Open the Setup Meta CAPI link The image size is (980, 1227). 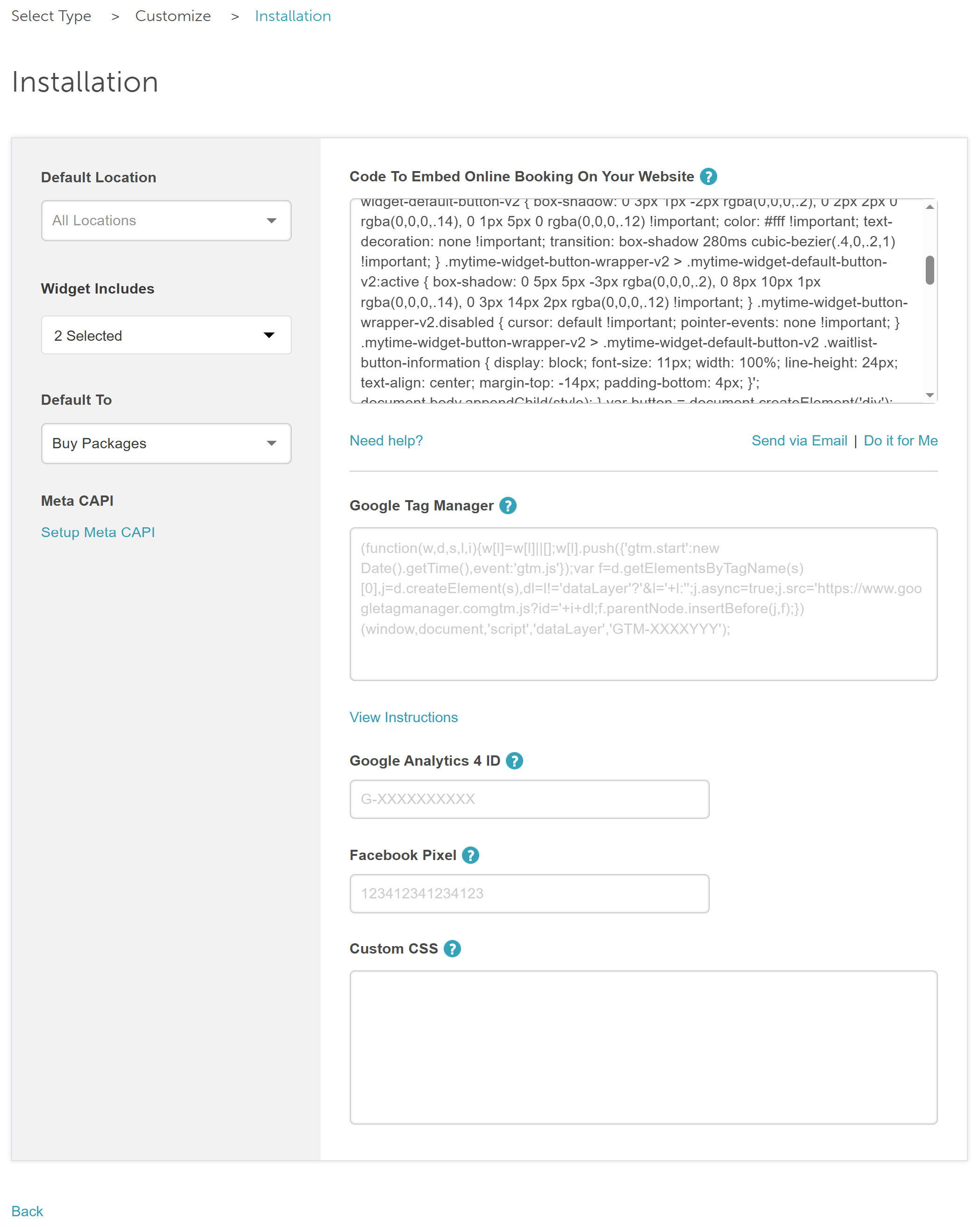(98, 532)
